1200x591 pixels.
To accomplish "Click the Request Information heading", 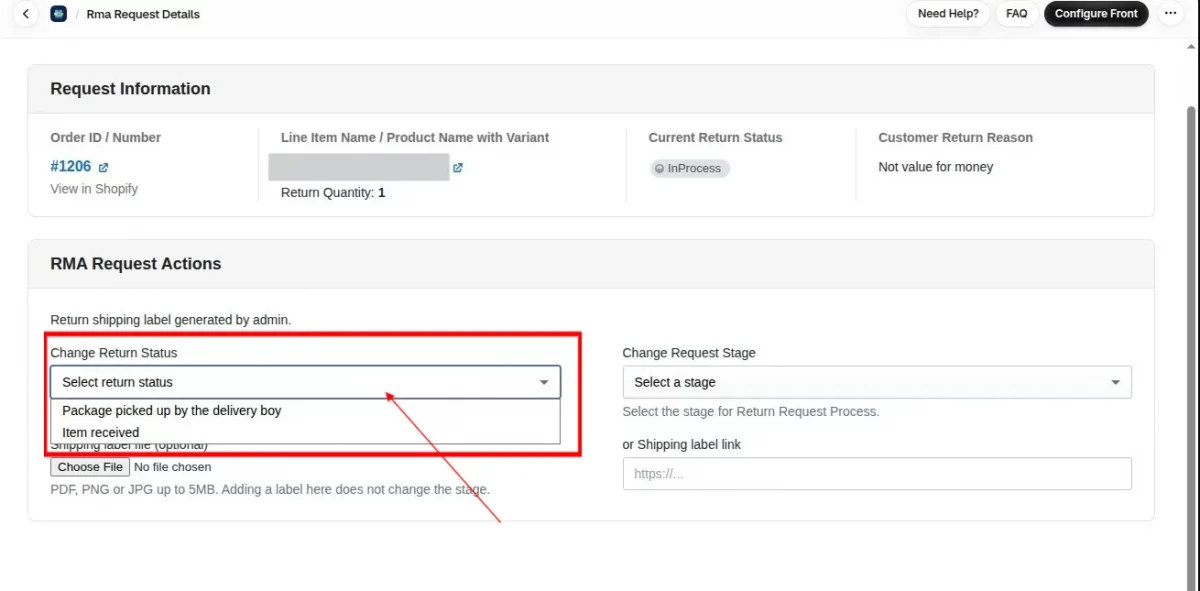I will pos(131,89).
